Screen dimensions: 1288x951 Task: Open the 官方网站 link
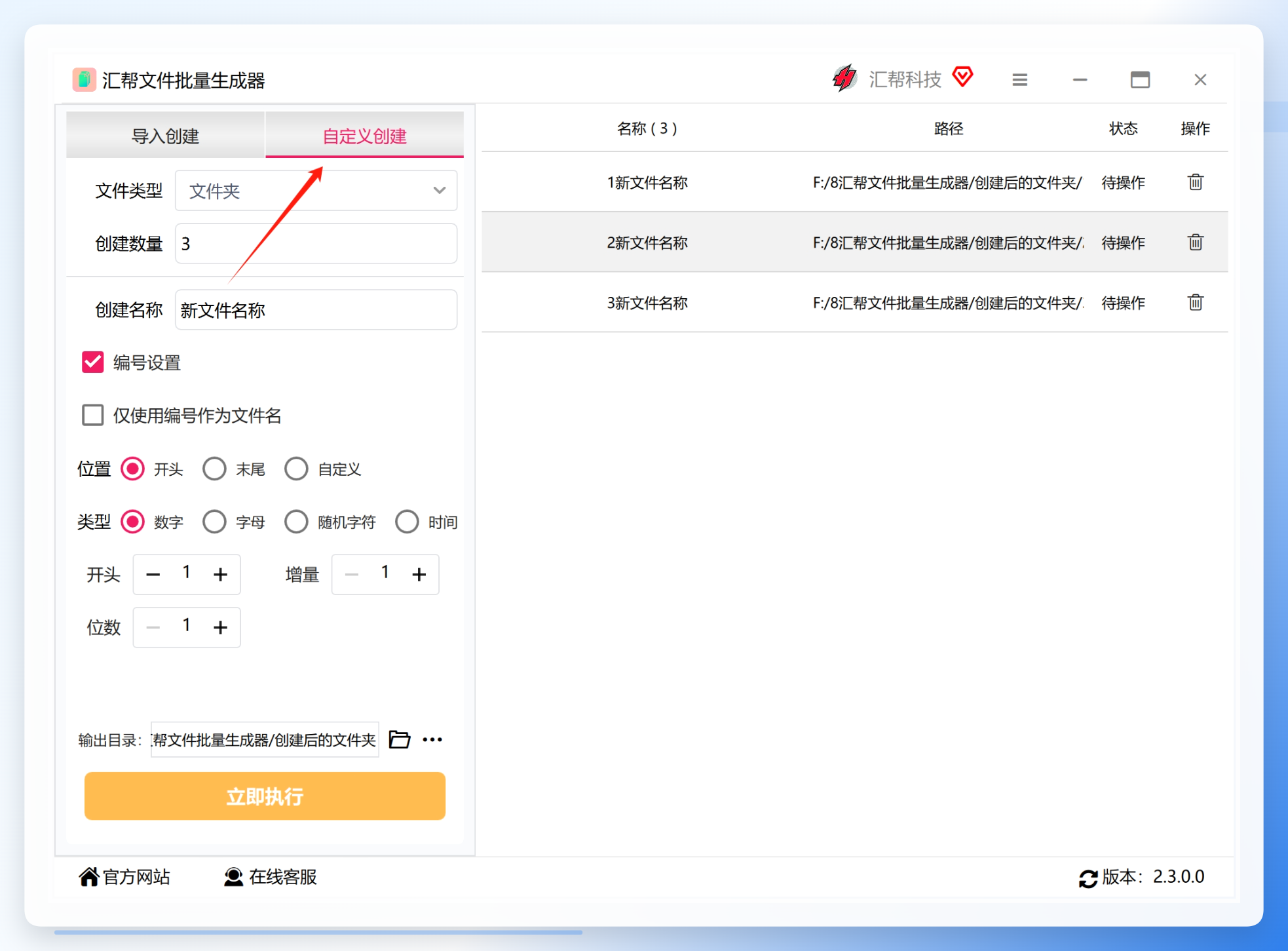[136, 877]
